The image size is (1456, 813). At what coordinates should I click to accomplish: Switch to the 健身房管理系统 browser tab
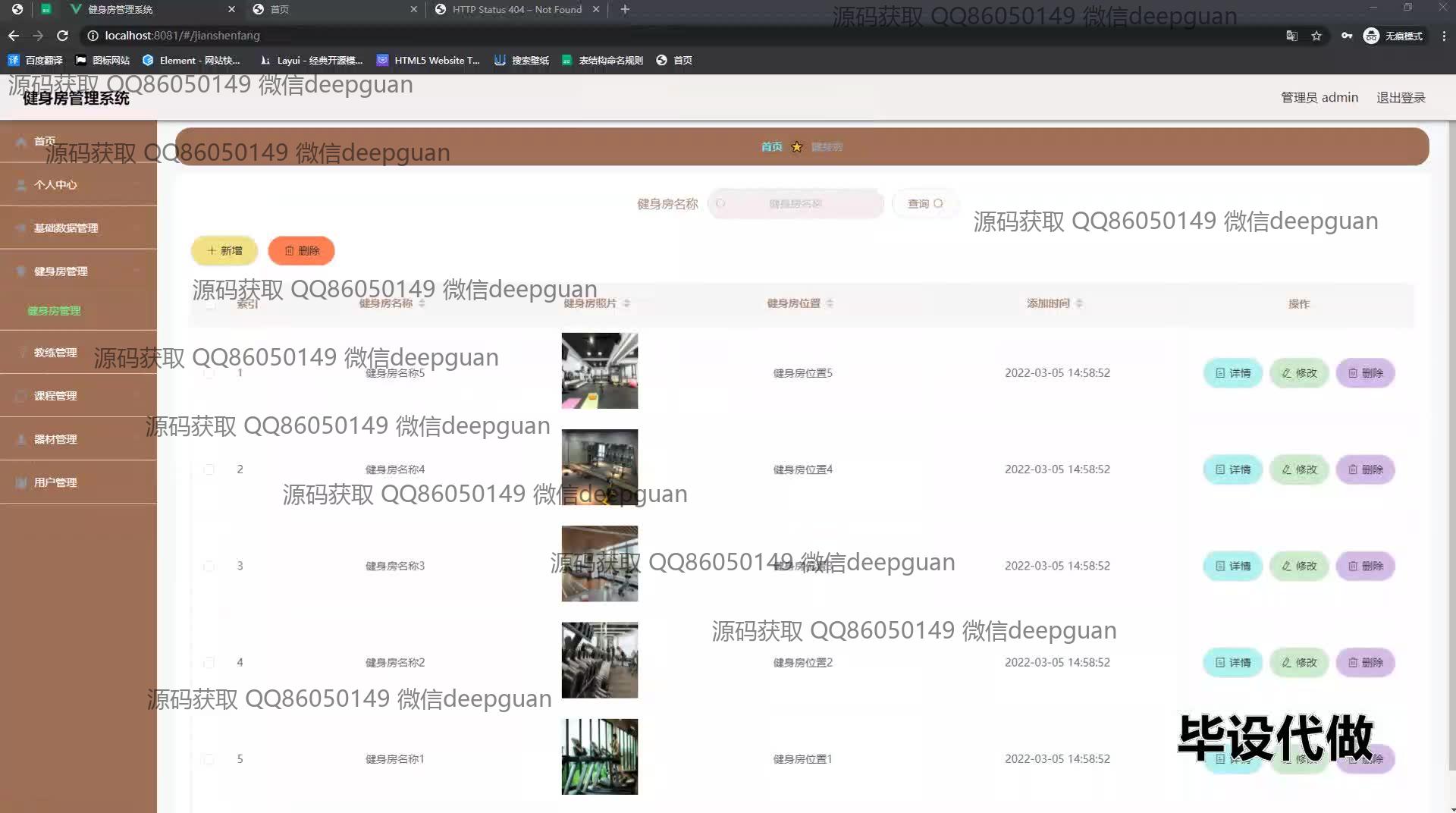(x=152, y=9)
